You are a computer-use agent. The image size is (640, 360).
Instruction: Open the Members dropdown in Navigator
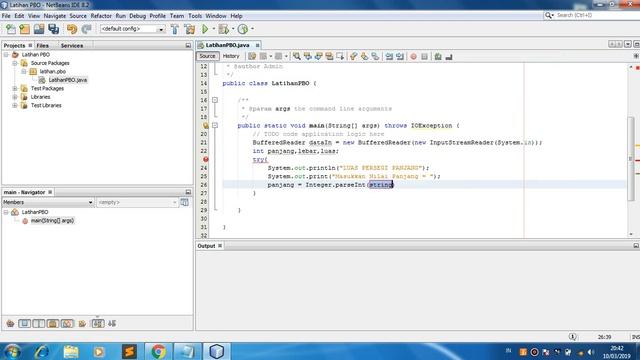click(48, 202)
